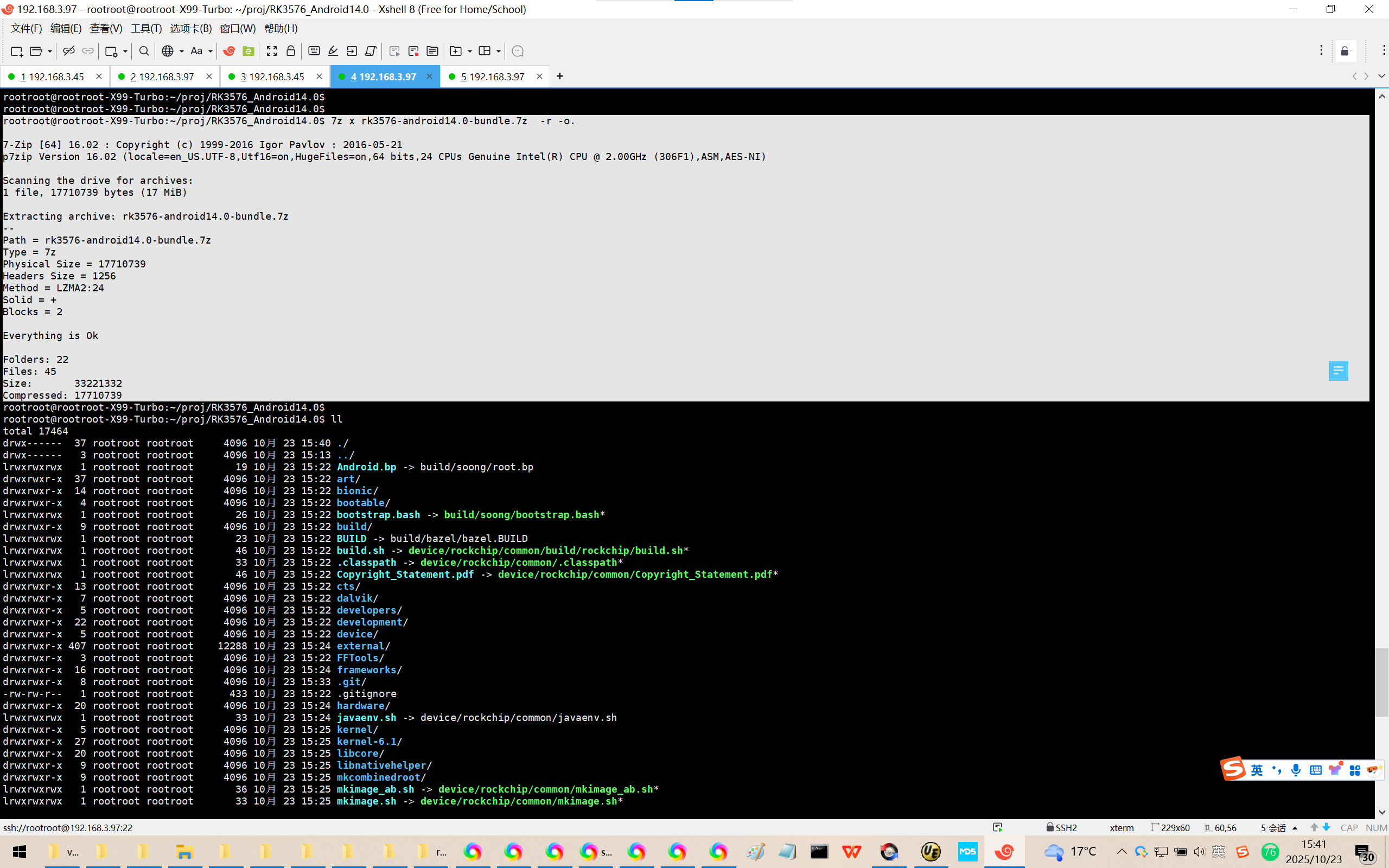The image size is (1389, 868).
Task: Toggle Sogou IME English/Chinese mode button
Action: (x=1257, y=770)
